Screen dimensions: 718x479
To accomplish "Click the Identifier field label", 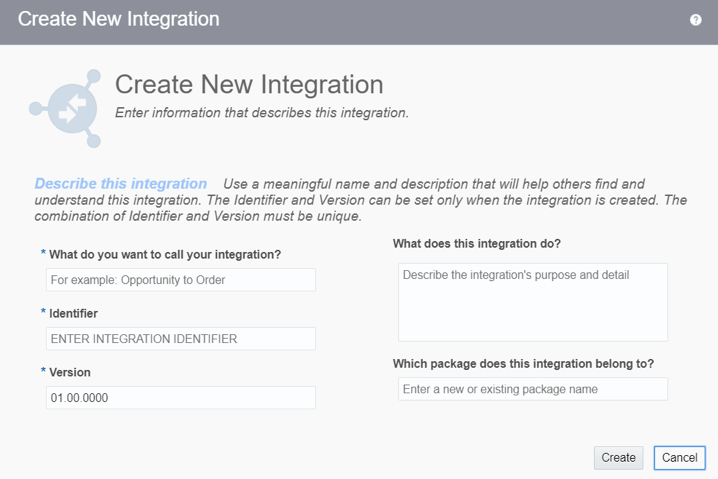I will 73,313.
